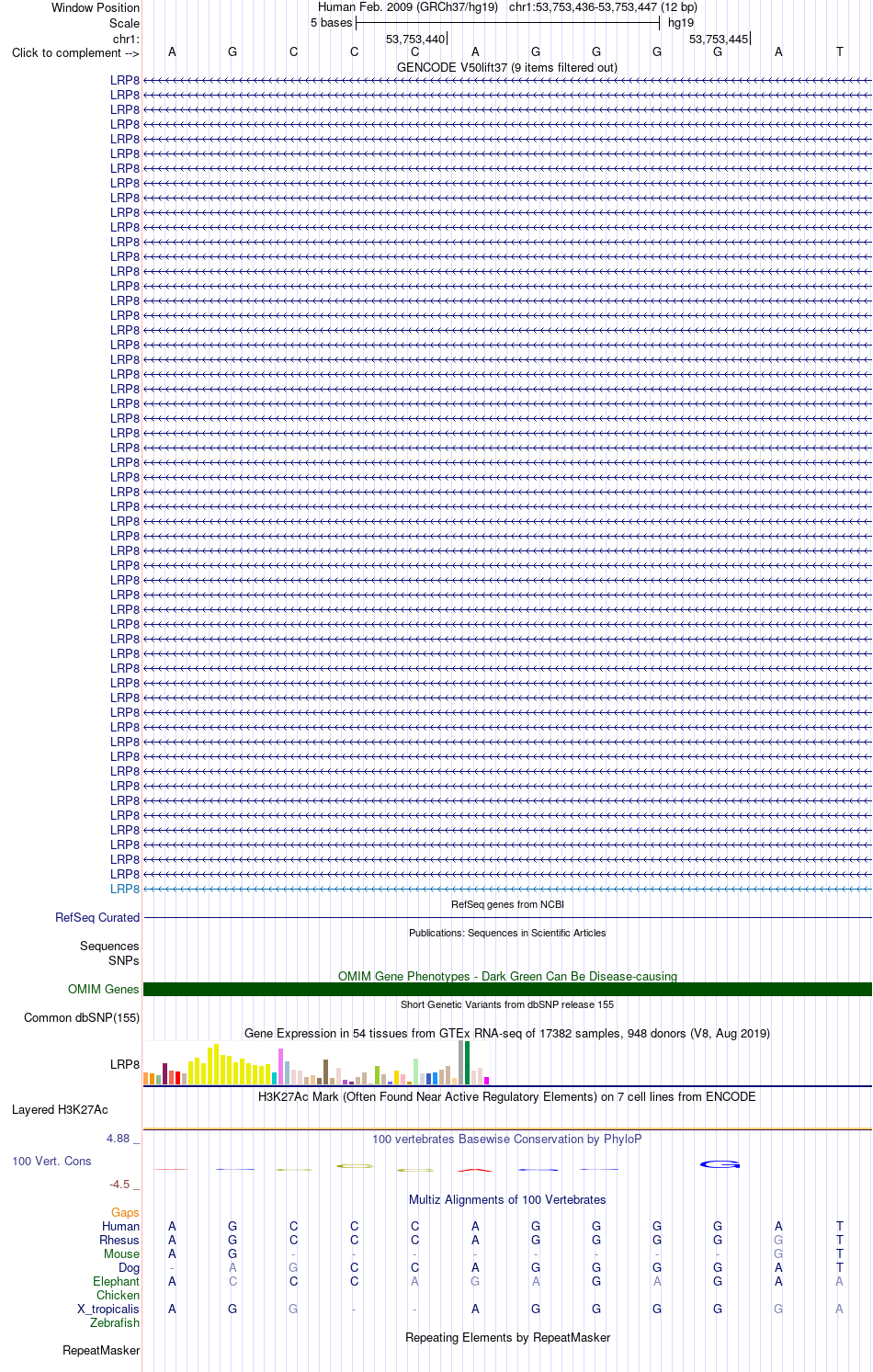Click the 'Mouse' alignment row label

122,1253
